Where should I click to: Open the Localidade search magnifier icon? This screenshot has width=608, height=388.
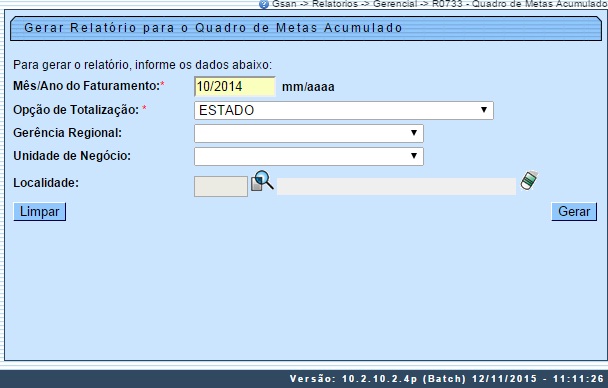pyautogui.click(x=262, y=181)
